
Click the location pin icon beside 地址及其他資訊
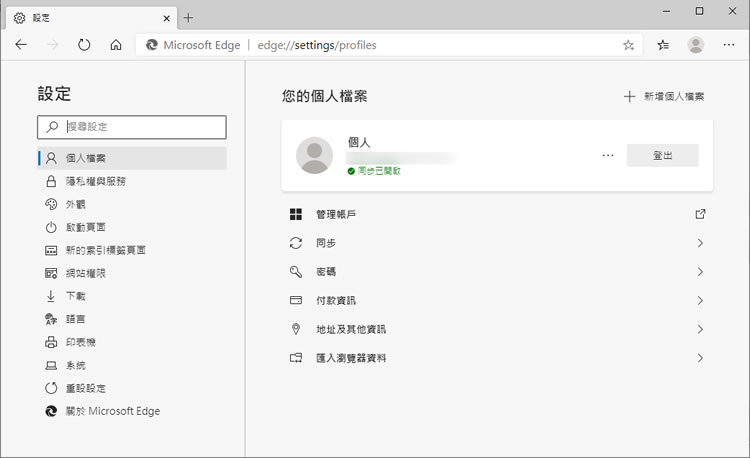[296, 329]
